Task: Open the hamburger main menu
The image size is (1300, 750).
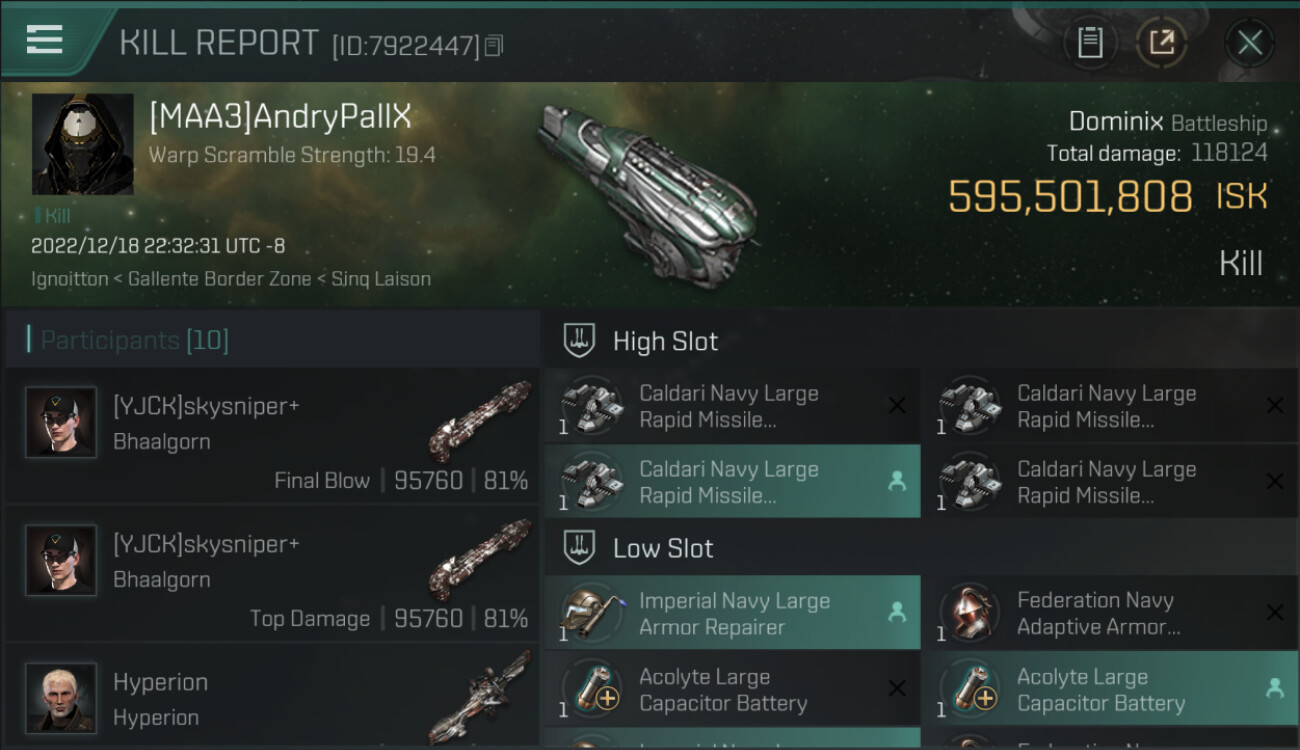Action: coord(45,40)
